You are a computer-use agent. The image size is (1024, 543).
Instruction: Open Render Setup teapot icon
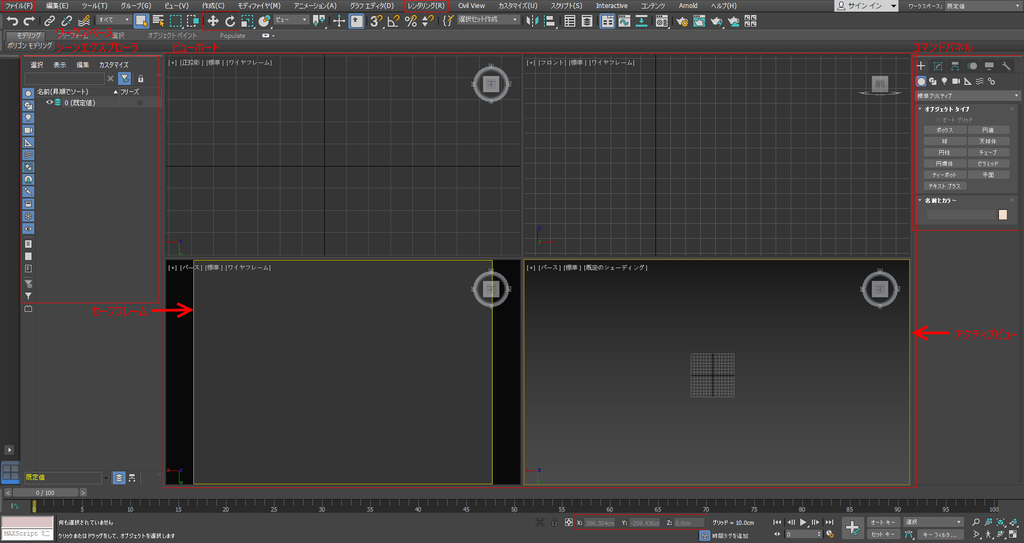click(682, 21)
